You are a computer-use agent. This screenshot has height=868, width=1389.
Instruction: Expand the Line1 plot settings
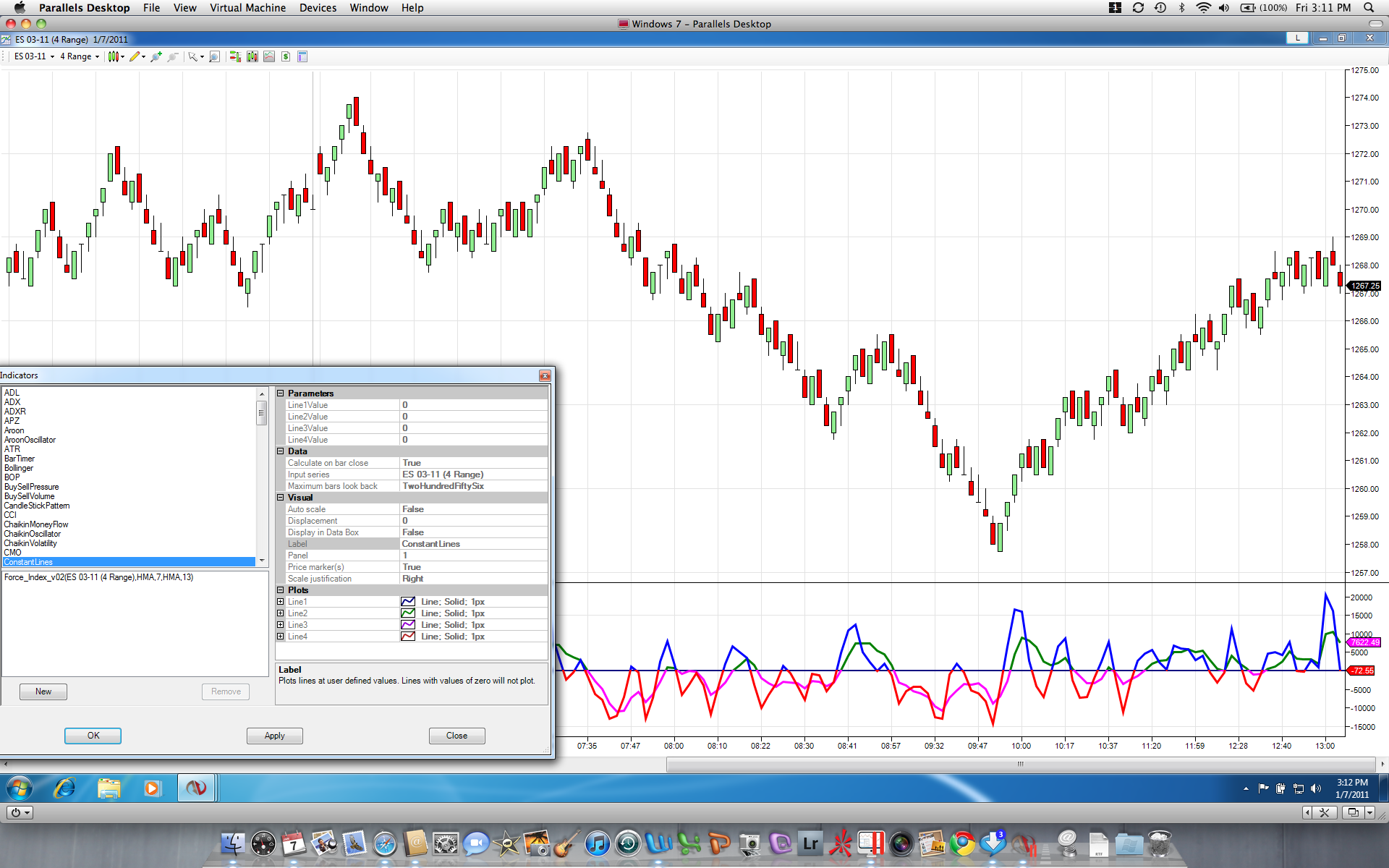(x=281, y=602)
